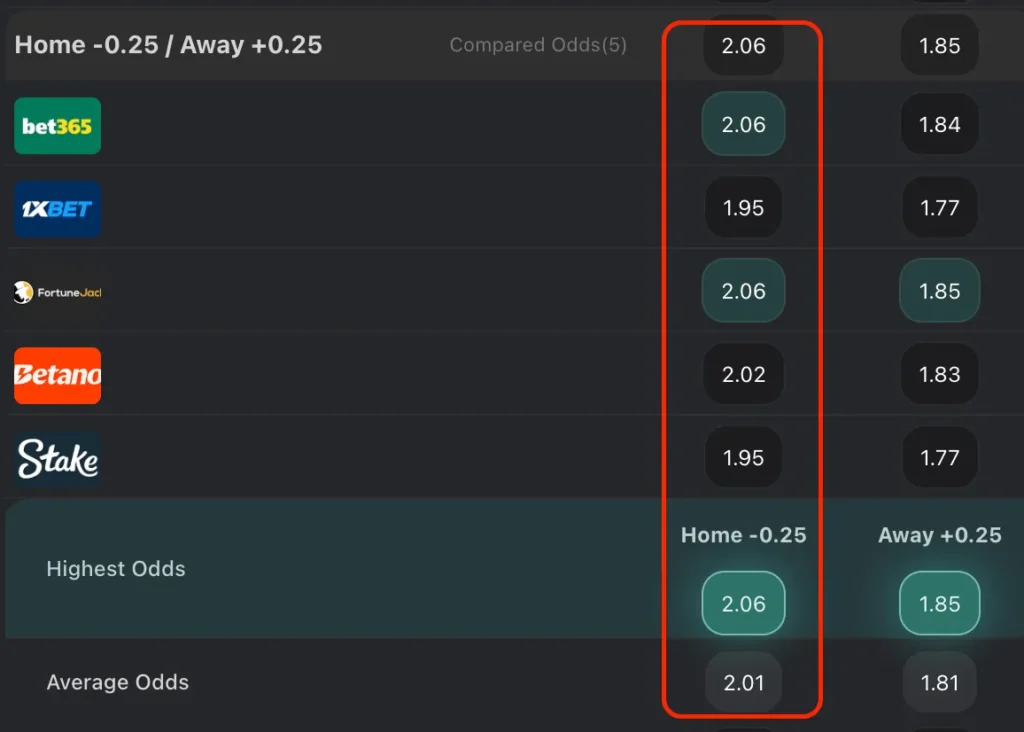Toggle the Highest Odds Away 1.85 selection
The width and height of the screenshot is (1024, 732).
pyautogui.click(x=939, y=602)
